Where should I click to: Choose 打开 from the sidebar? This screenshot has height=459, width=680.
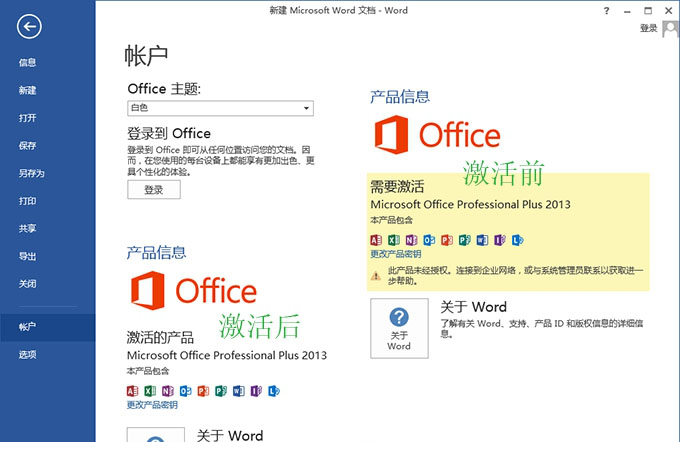click(27, 118)
